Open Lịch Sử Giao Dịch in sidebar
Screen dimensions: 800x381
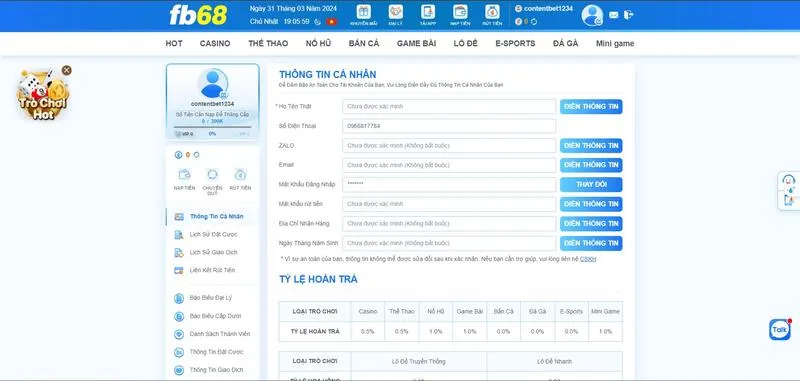[x=212, y=252]
